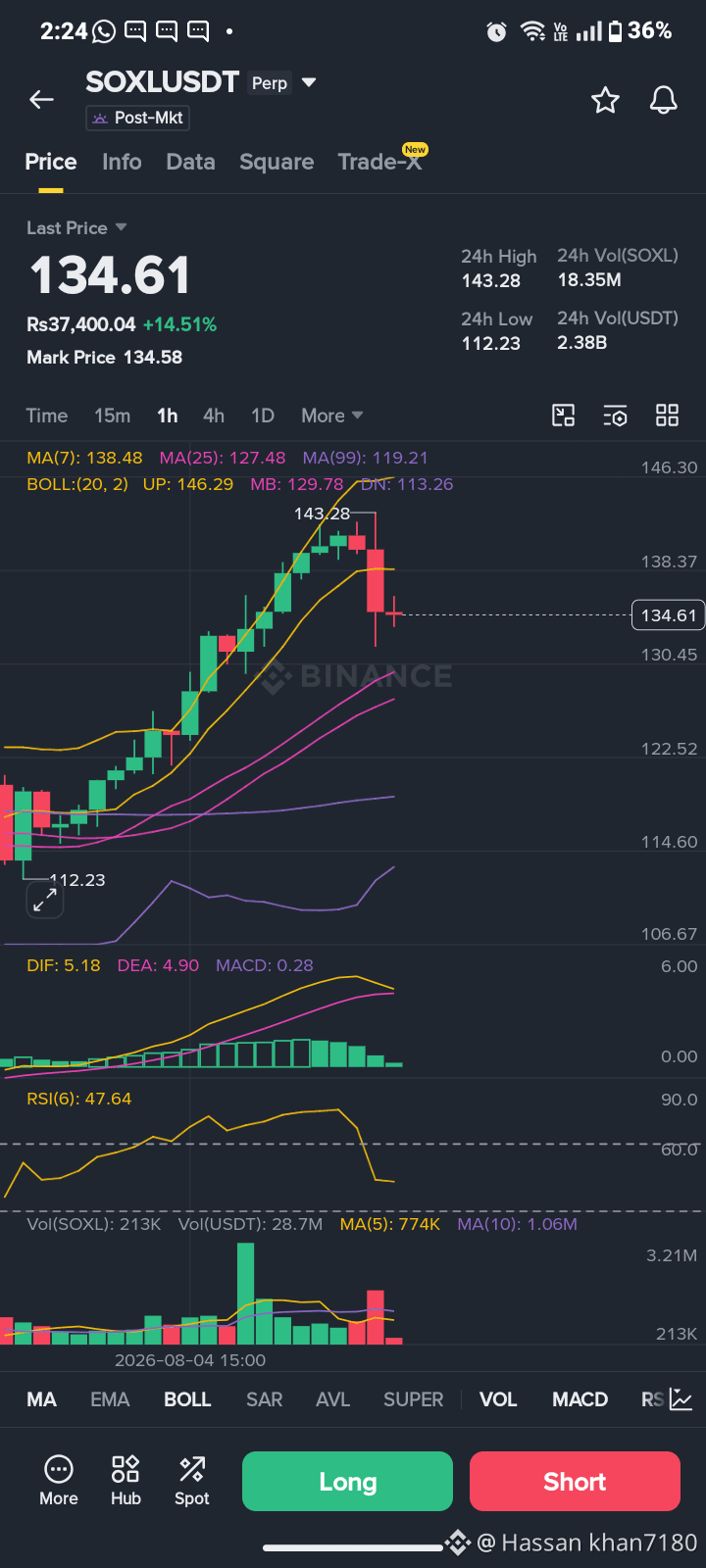
Task: Open the Hub icon
Action: [x=126, y=1480]
